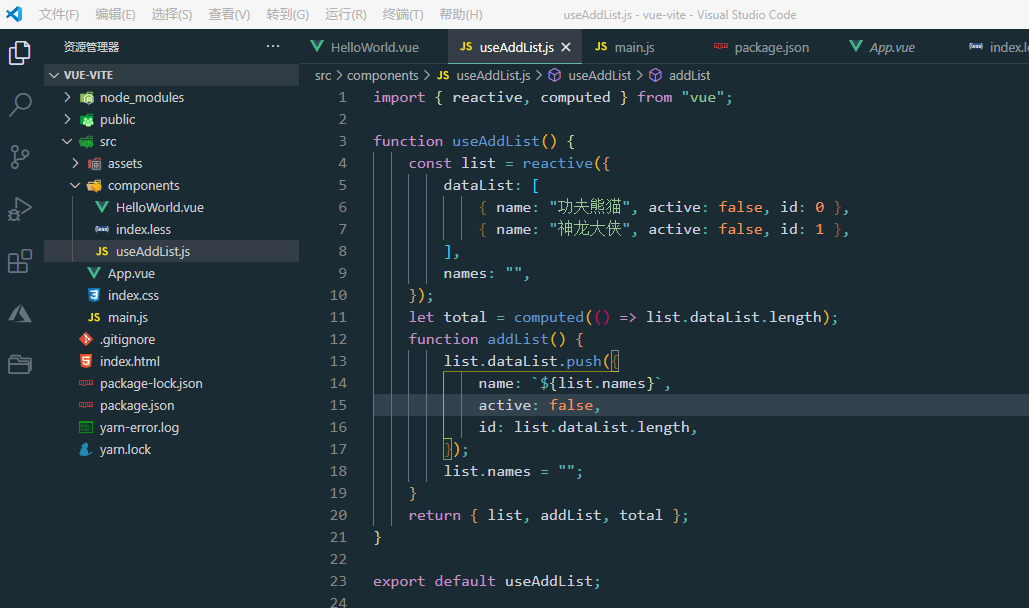This screenshot has width=1029, height=608.
Task: Open the 终端(T) menu
Action: tap(403, 14)
